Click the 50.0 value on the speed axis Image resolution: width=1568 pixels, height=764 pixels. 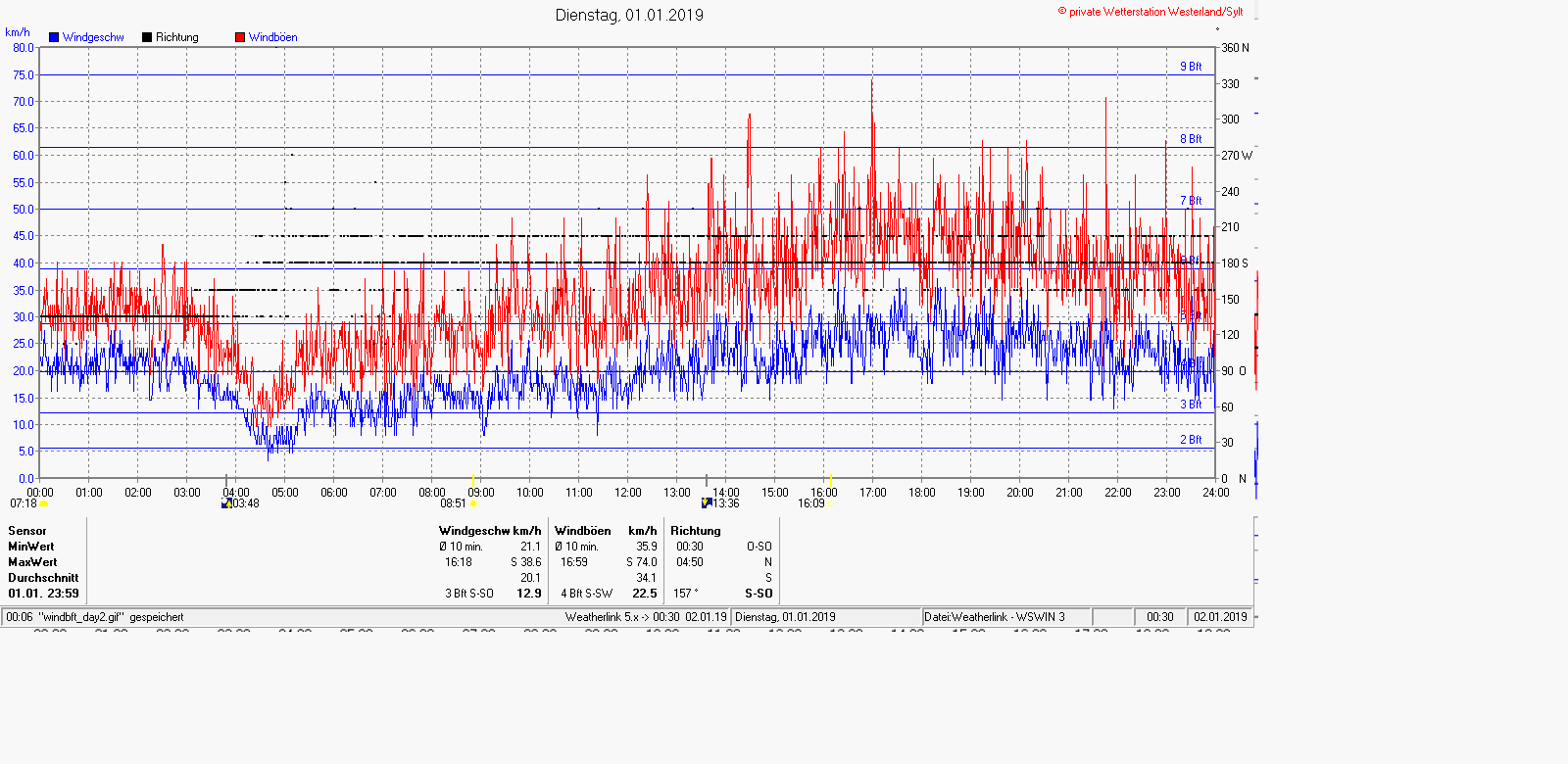24,210
